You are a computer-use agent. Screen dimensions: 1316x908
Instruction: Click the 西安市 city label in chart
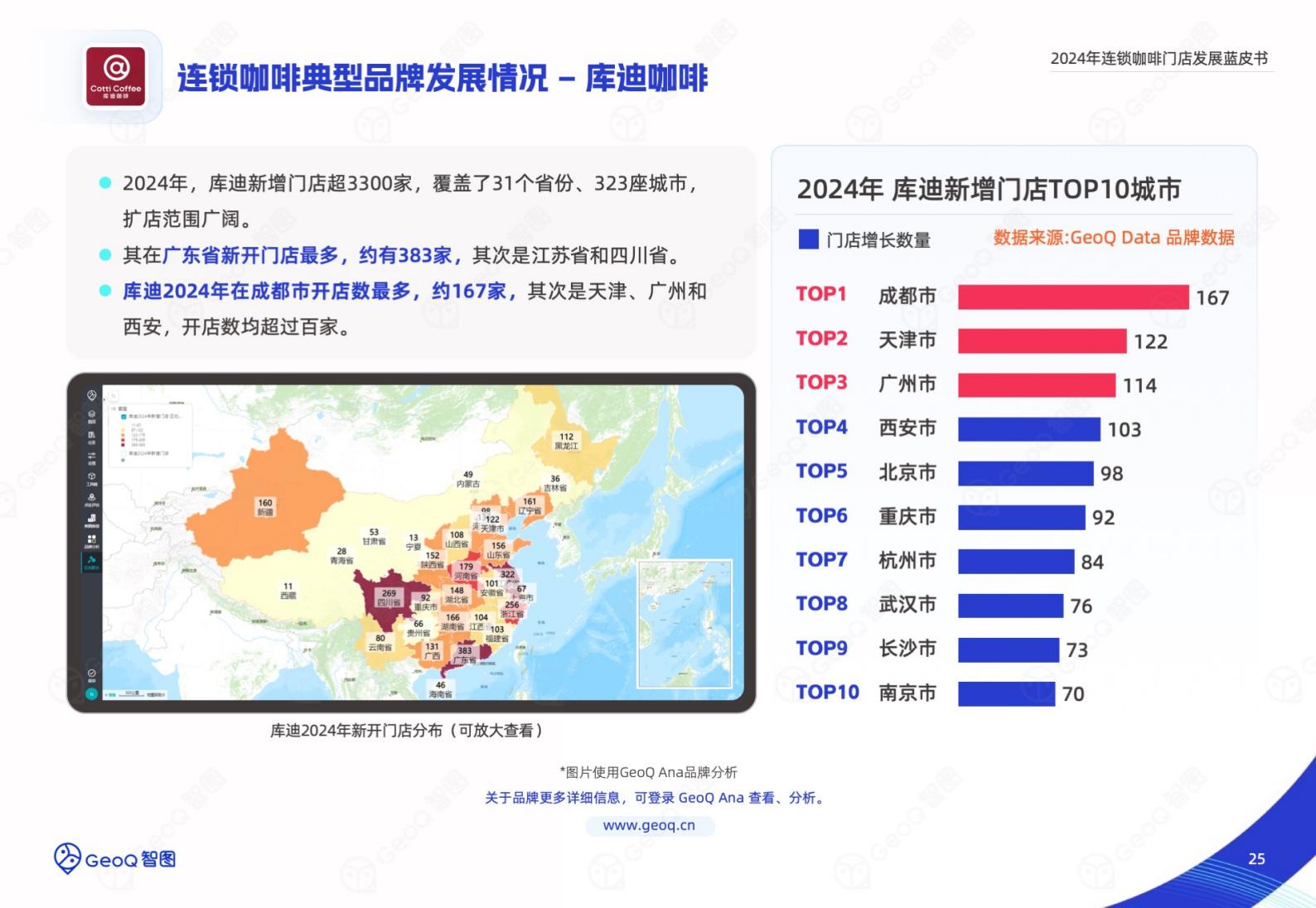pyautogui.click(x=907, y=427)
